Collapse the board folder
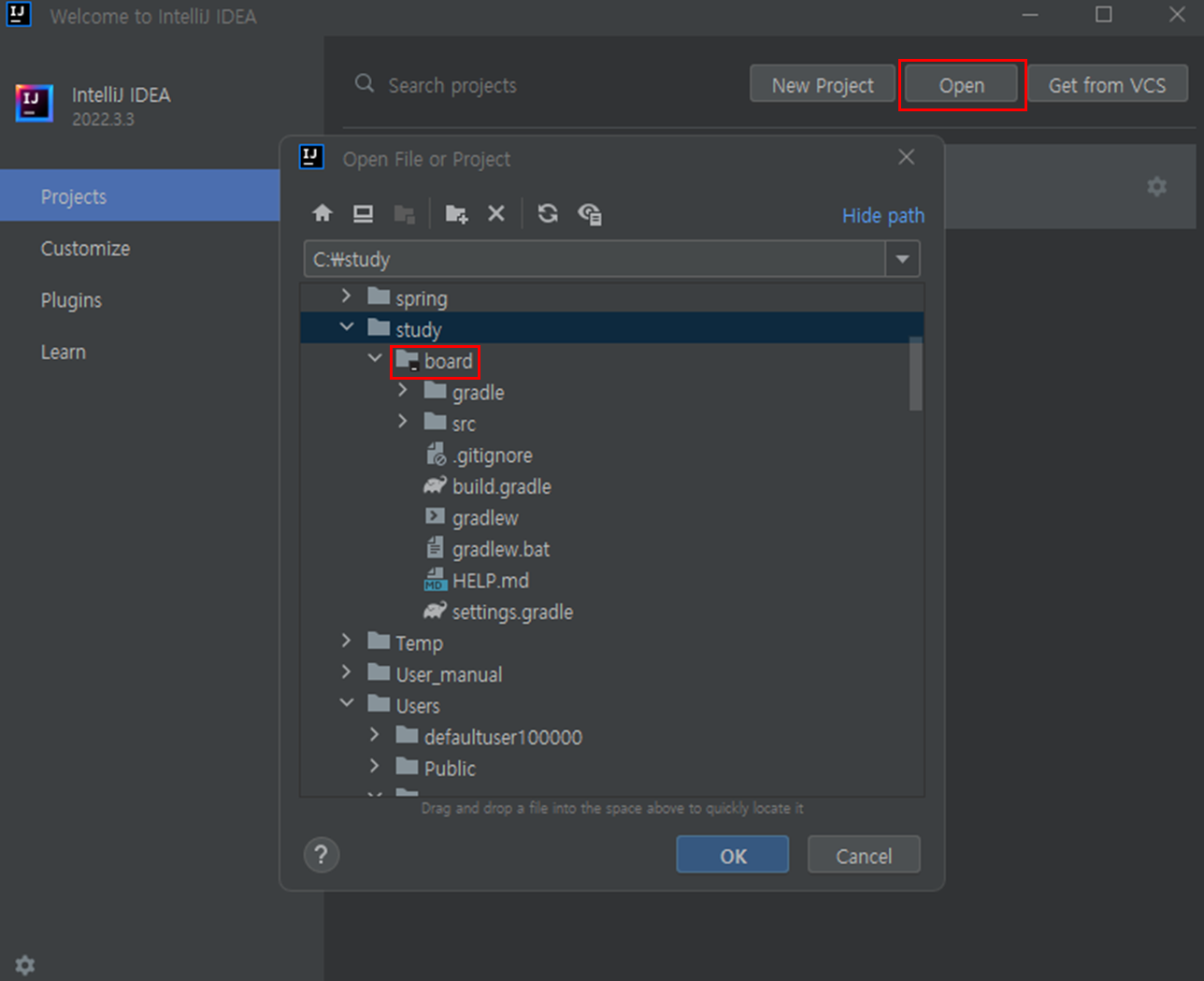1204x981 pixels. coord(375,359)
